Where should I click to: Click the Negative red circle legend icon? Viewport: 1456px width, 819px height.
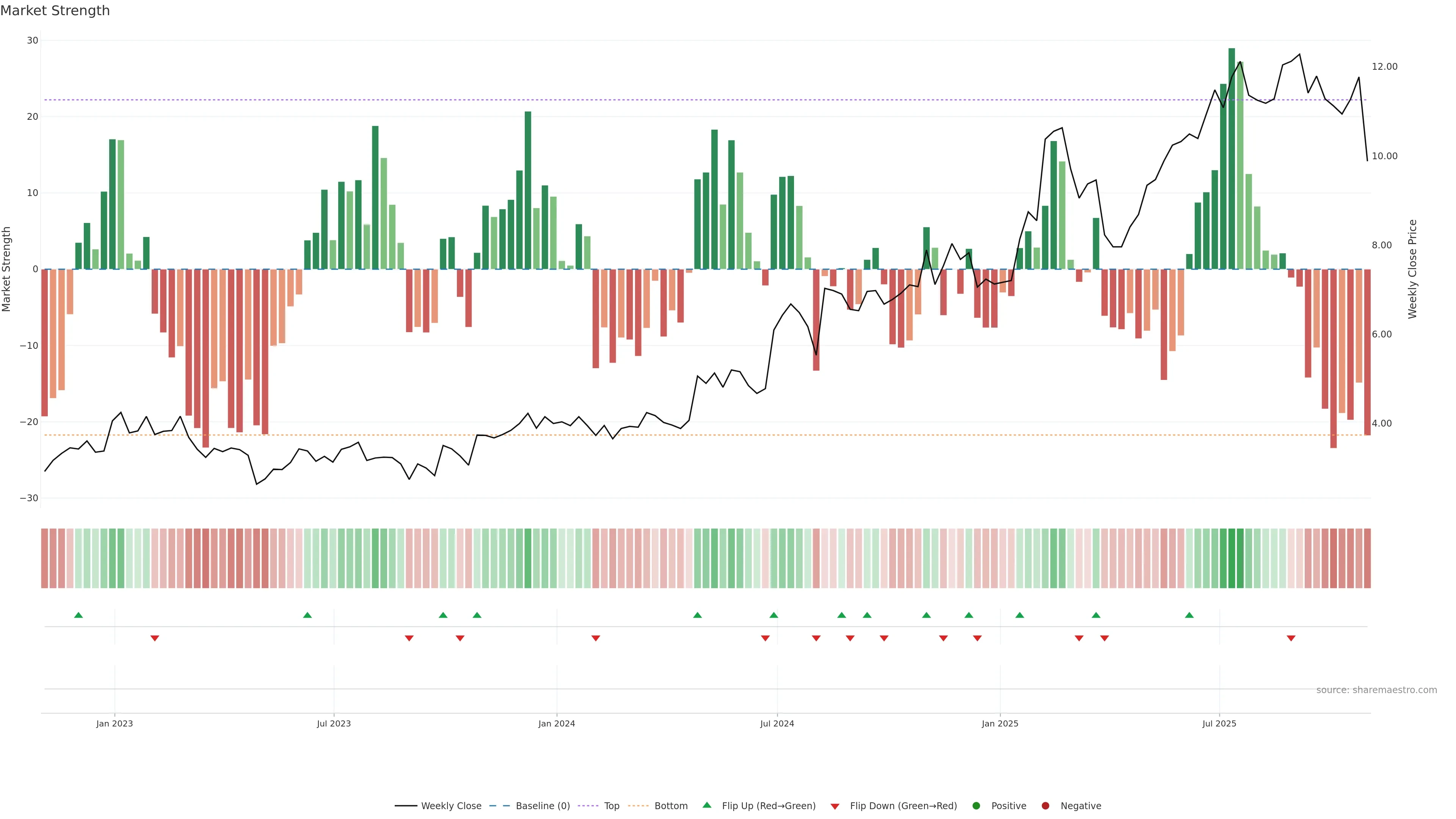point(1045,805)
